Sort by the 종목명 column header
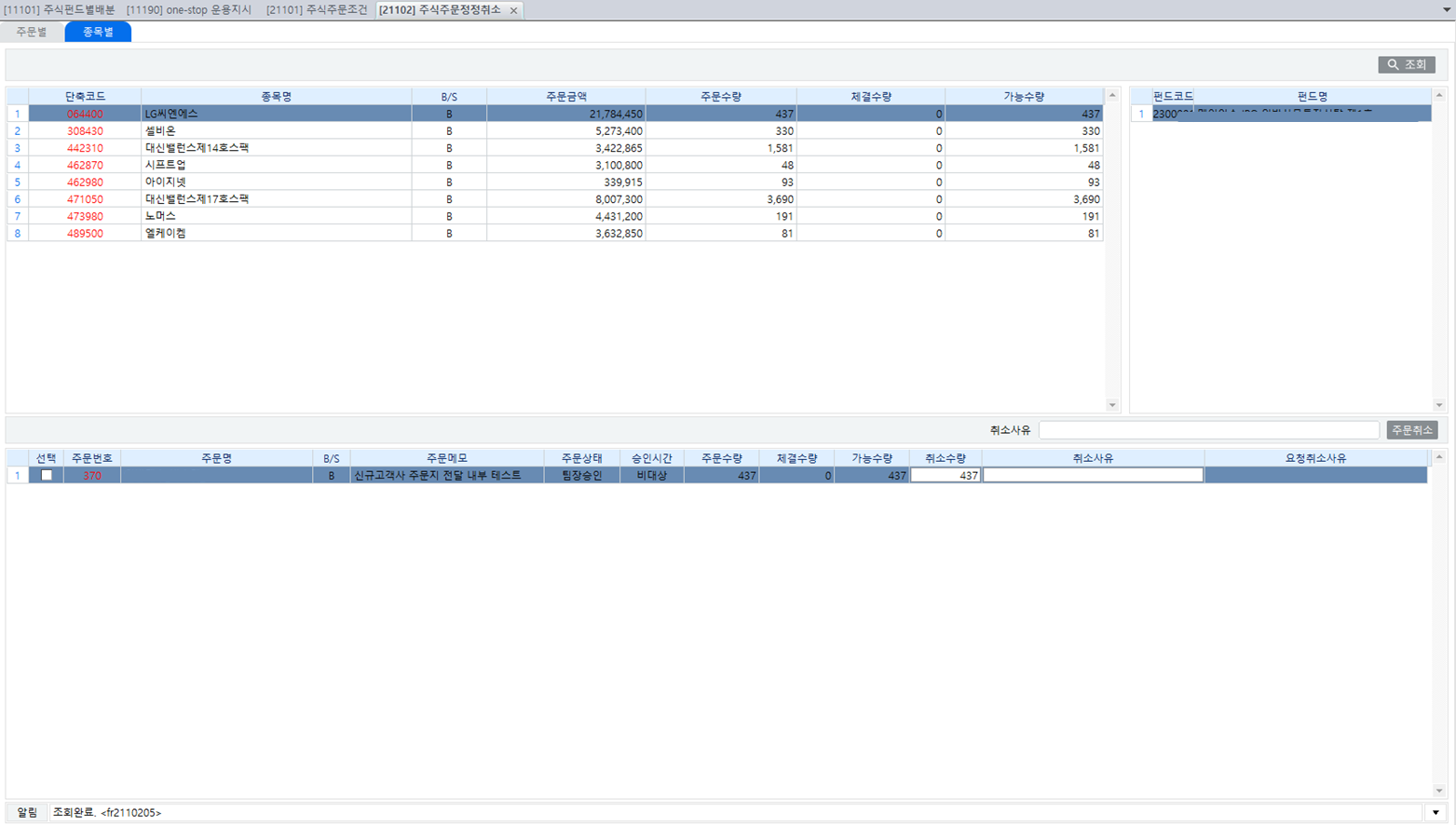Screen dimensions: 1456x825 (x=276, y=96)
